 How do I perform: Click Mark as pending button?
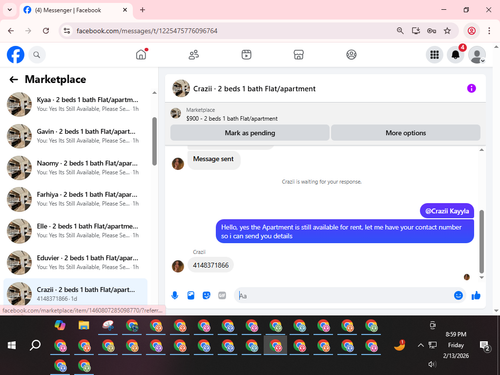coord(250,133)
